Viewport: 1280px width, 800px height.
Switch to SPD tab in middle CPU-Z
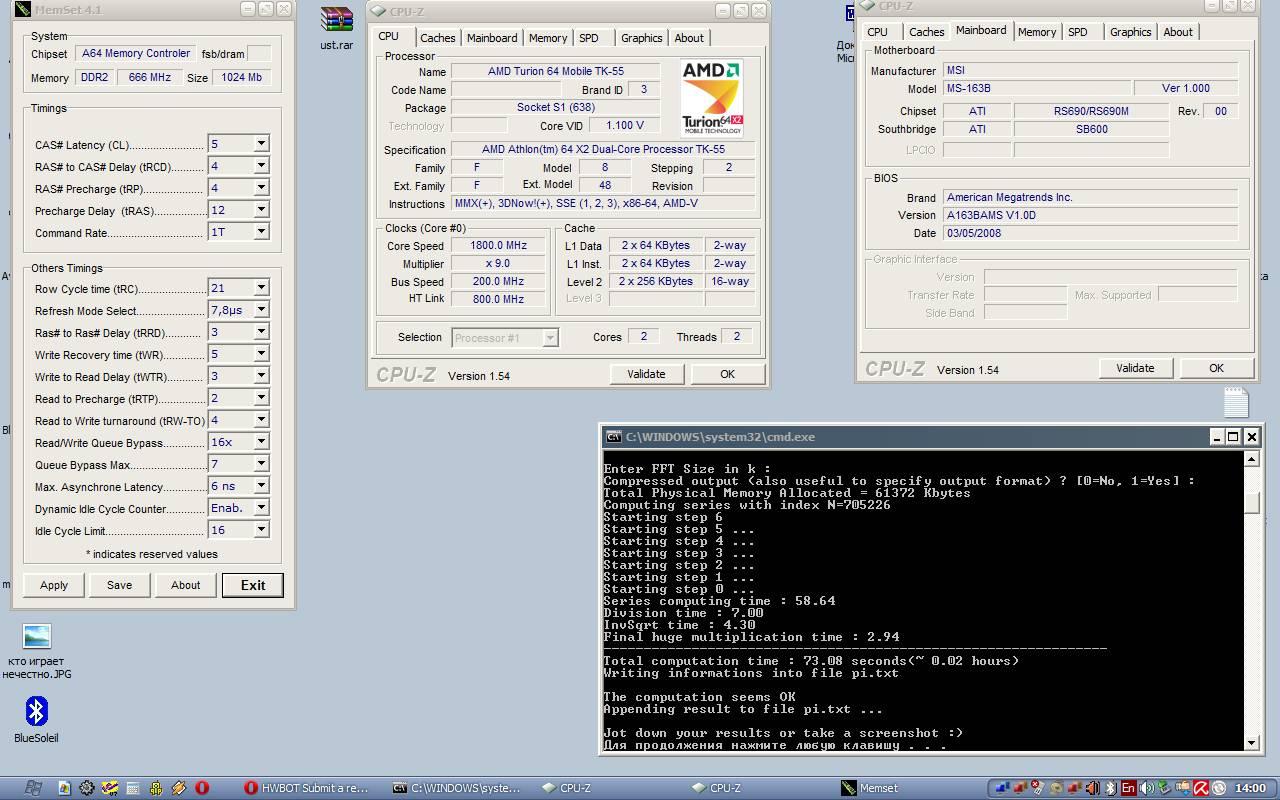coord(589,38)
